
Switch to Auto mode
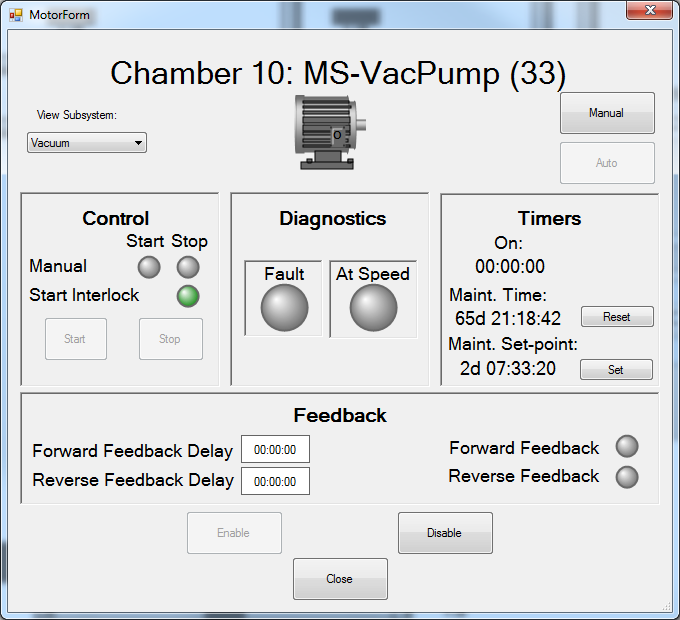pos(606,163)
